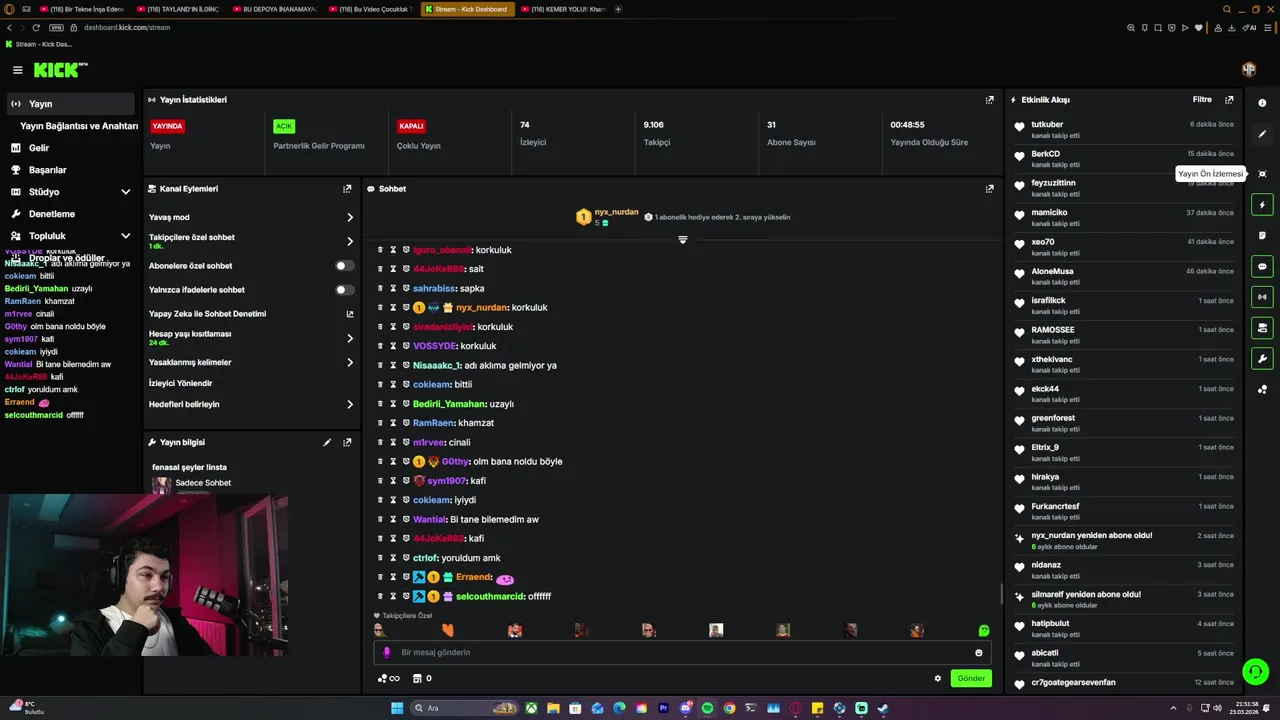The width and height of the screenshot is (1280, 720).
Task: Click the dashboard.kick.com/stream address bar
Action: coord(126,28)
